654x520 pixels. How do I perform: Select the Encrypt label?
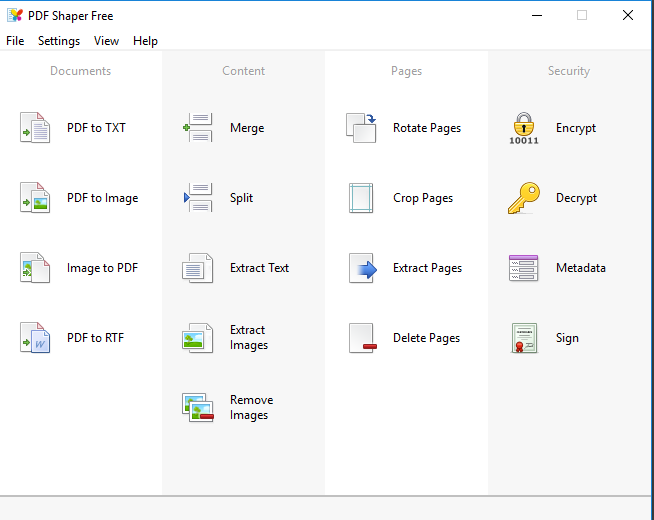[x=576, y=128]
